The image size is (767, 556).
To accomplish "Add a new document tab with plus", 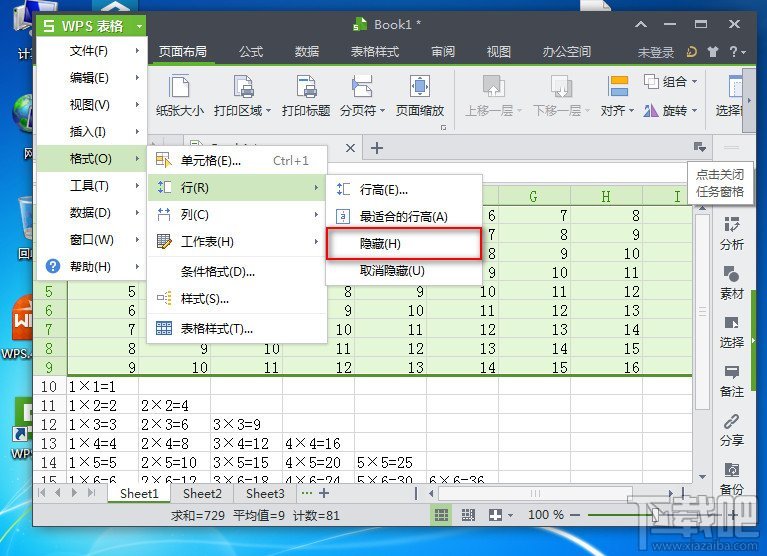I will pos(377,148).
